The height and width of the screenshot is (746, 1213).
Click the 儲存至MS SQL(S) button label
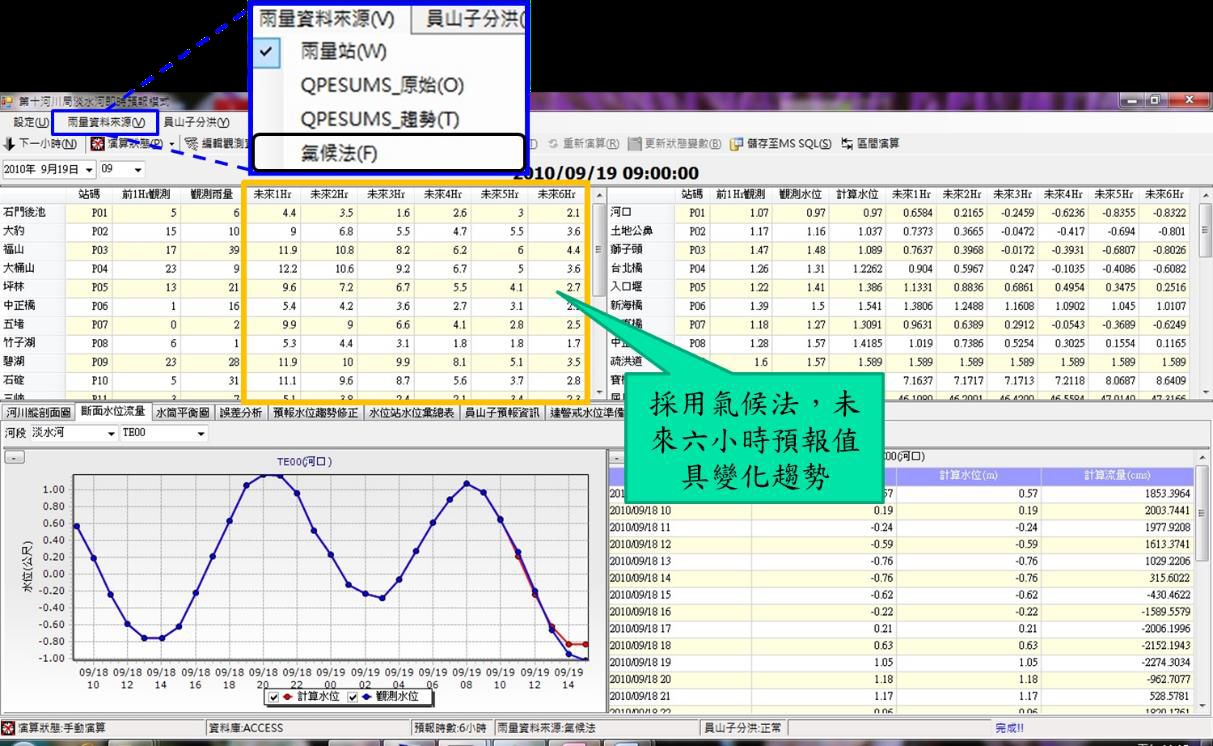coord(788,144)
